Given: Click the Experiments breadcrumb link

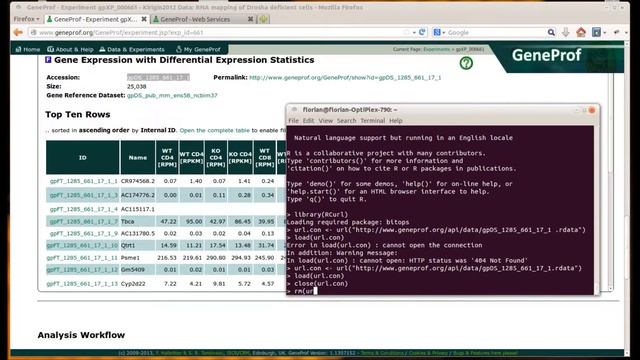Looking at the screenshot, I should 436,49.
